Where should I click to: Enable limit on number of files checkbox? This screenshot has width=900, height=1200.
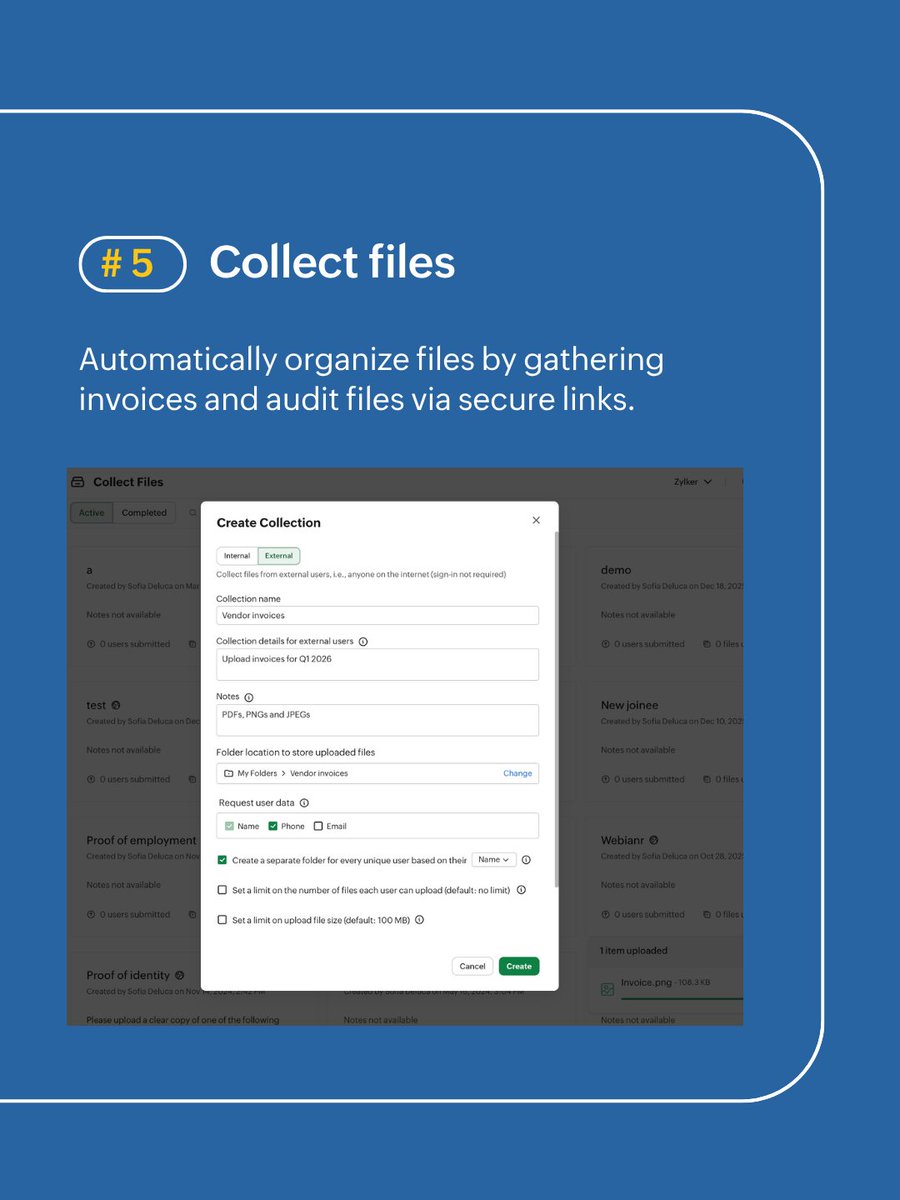(x=222, y=890)
